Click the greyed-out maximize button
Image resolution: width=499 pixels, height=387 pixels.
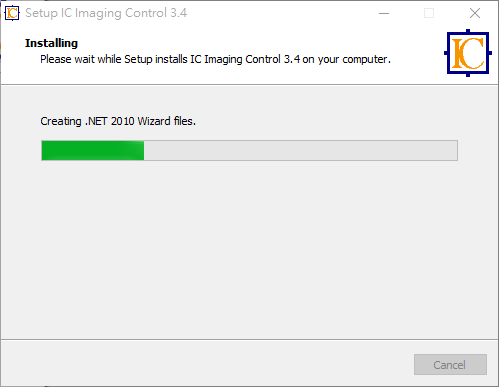[429, 13]
